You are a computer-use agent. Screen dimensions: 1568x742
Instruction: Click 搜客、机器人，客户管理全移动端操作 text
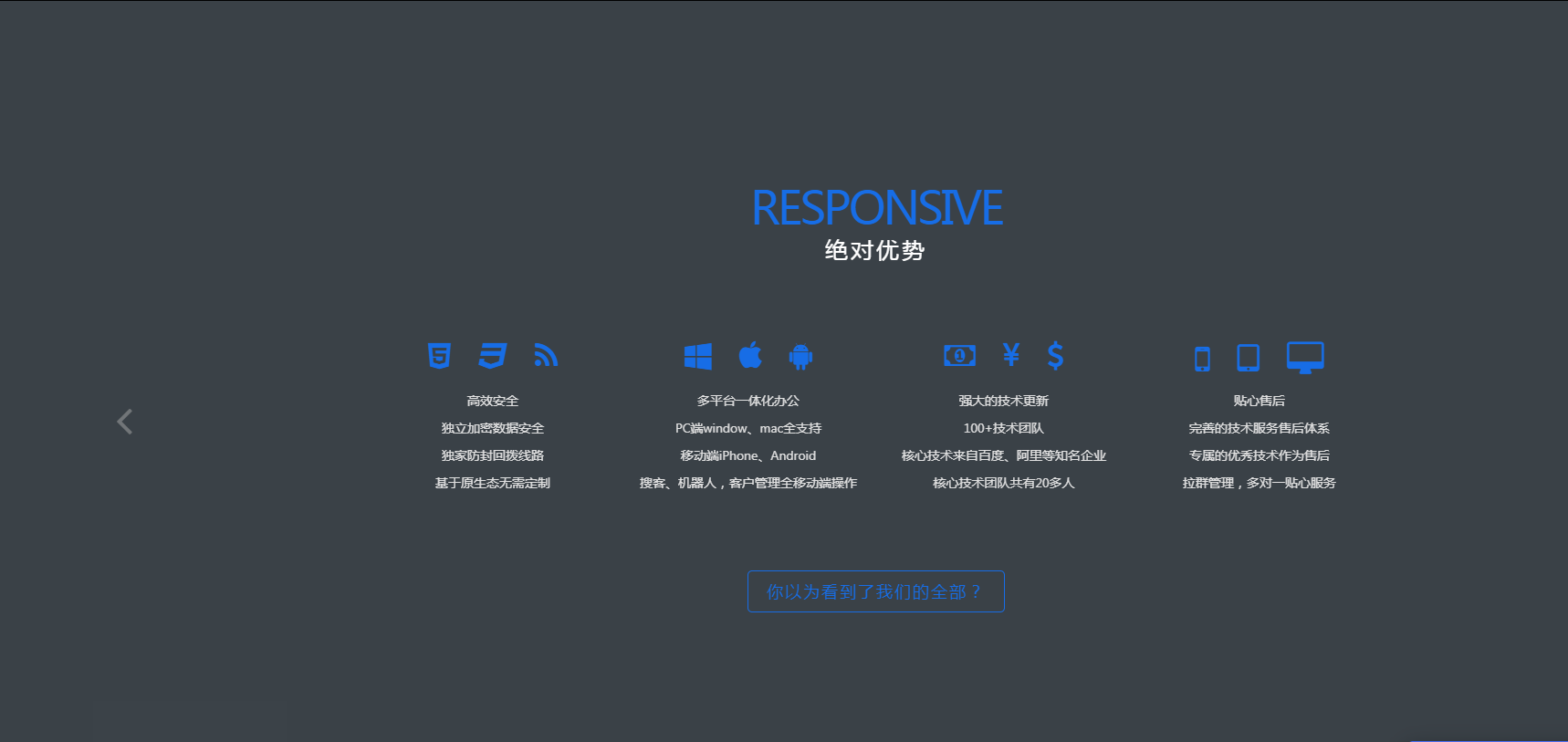pyautogui.click(x=748, y=483)
